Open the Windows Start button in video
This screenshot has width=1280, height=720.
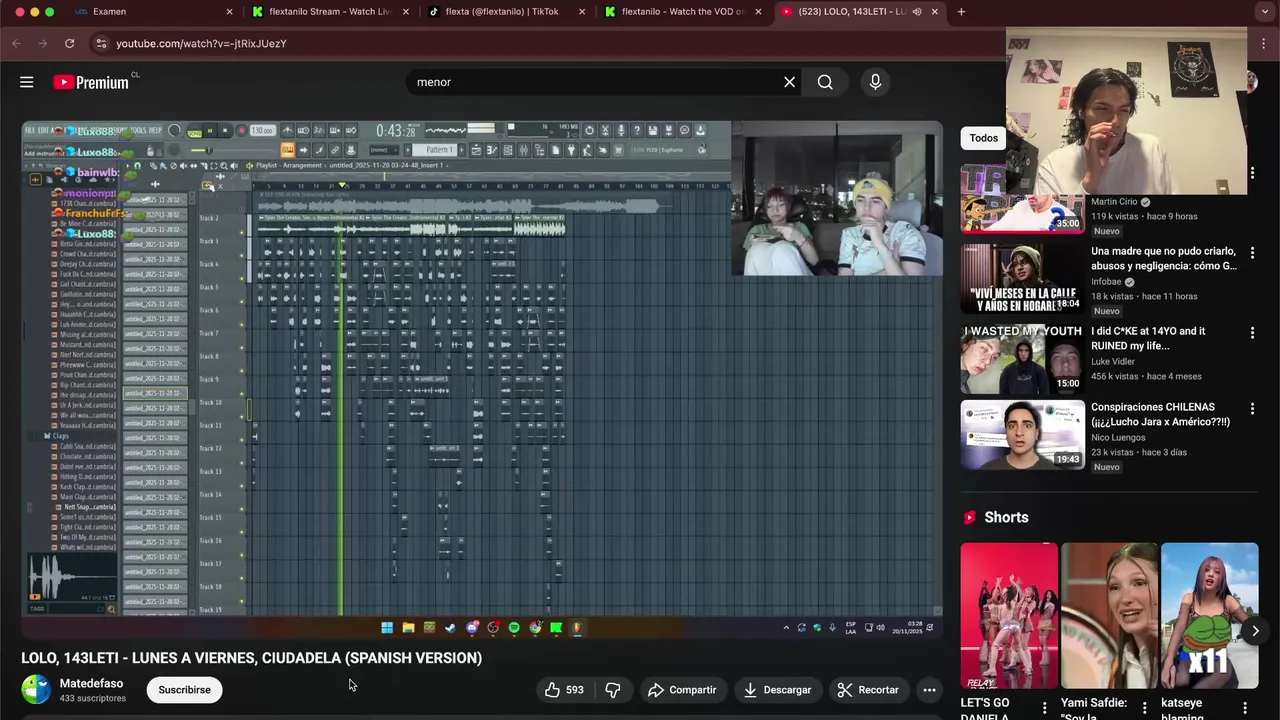pyautogui.click(x=387, y=628)
